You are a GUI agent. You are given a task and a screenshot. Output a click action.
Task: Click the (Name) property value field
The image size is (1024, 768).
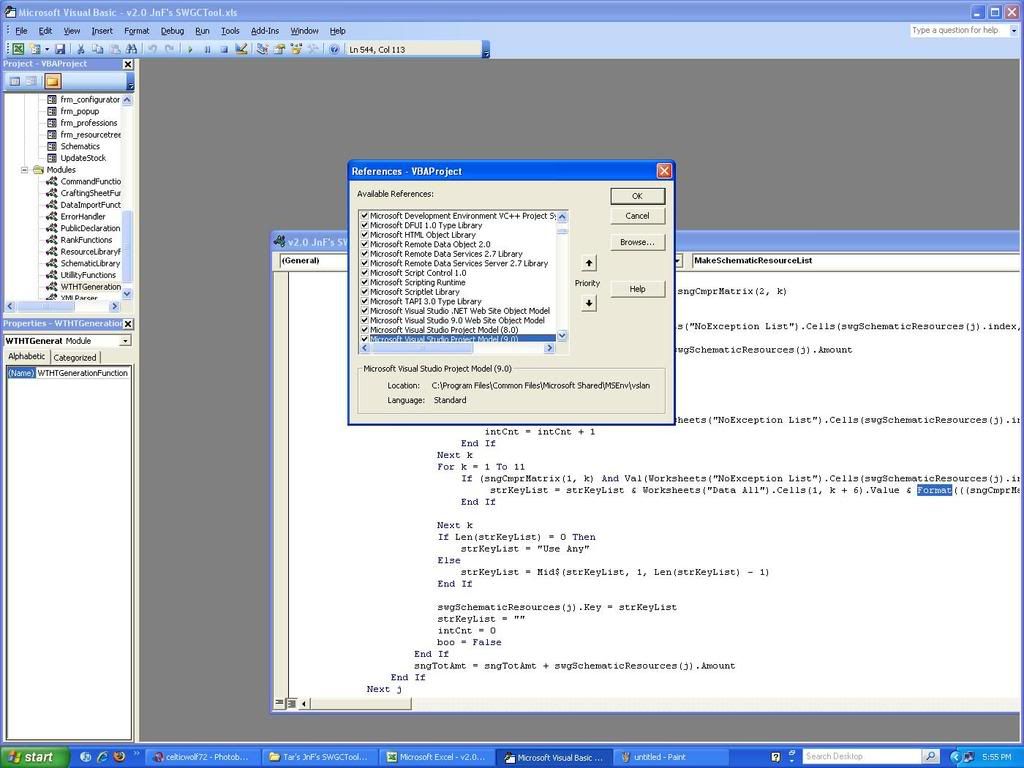click(83, 373)
